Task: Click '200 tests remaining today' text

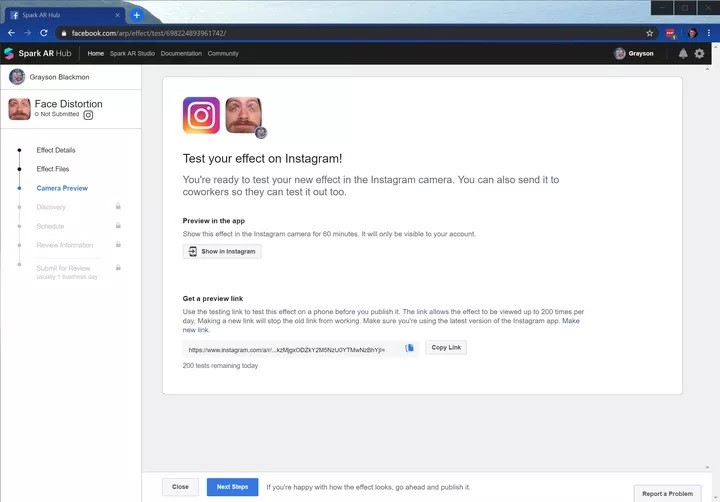Action: tap(220, 366)
